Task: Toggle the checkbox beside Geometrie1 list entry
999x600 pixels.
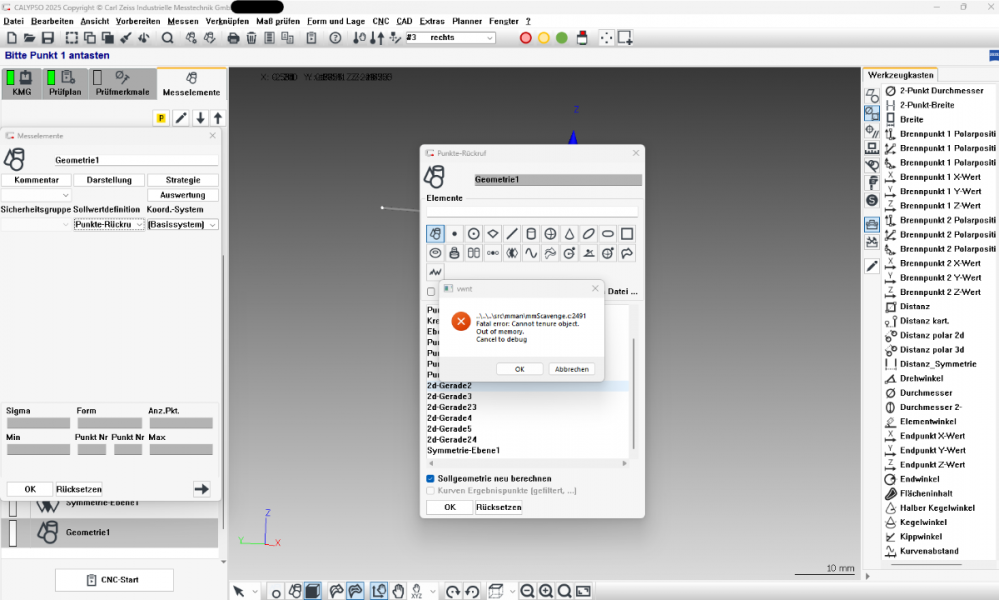Action: click(13, 532)
